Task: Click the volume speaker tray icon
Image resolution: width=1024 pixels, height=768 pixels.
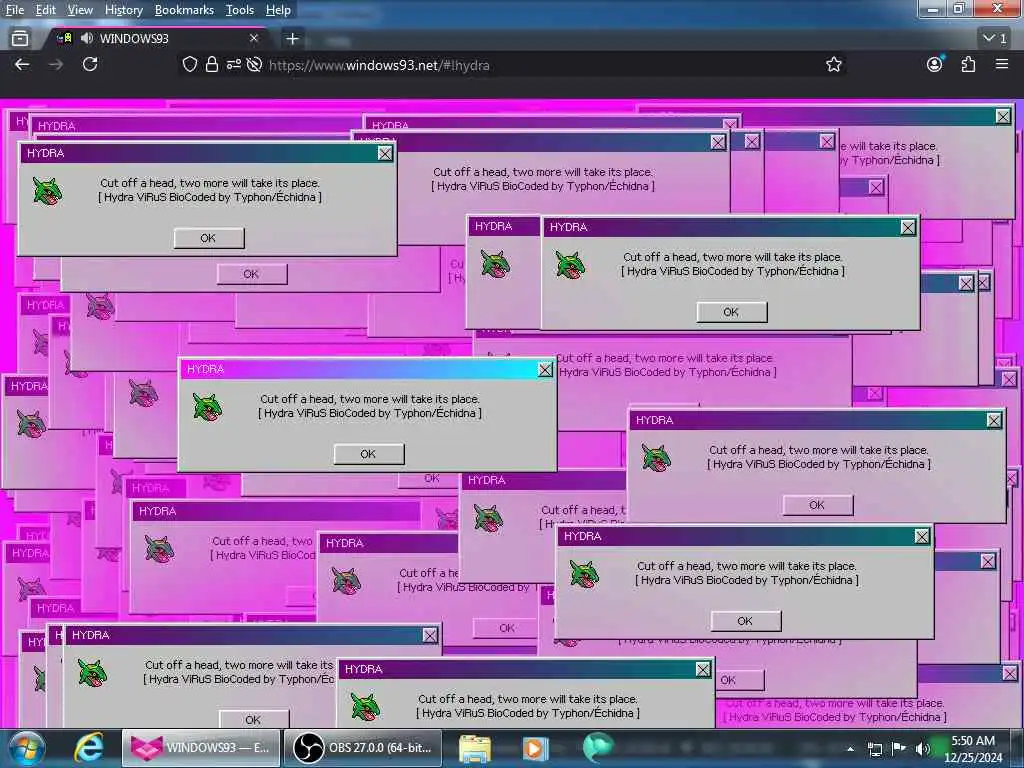Action: [922, 749]
